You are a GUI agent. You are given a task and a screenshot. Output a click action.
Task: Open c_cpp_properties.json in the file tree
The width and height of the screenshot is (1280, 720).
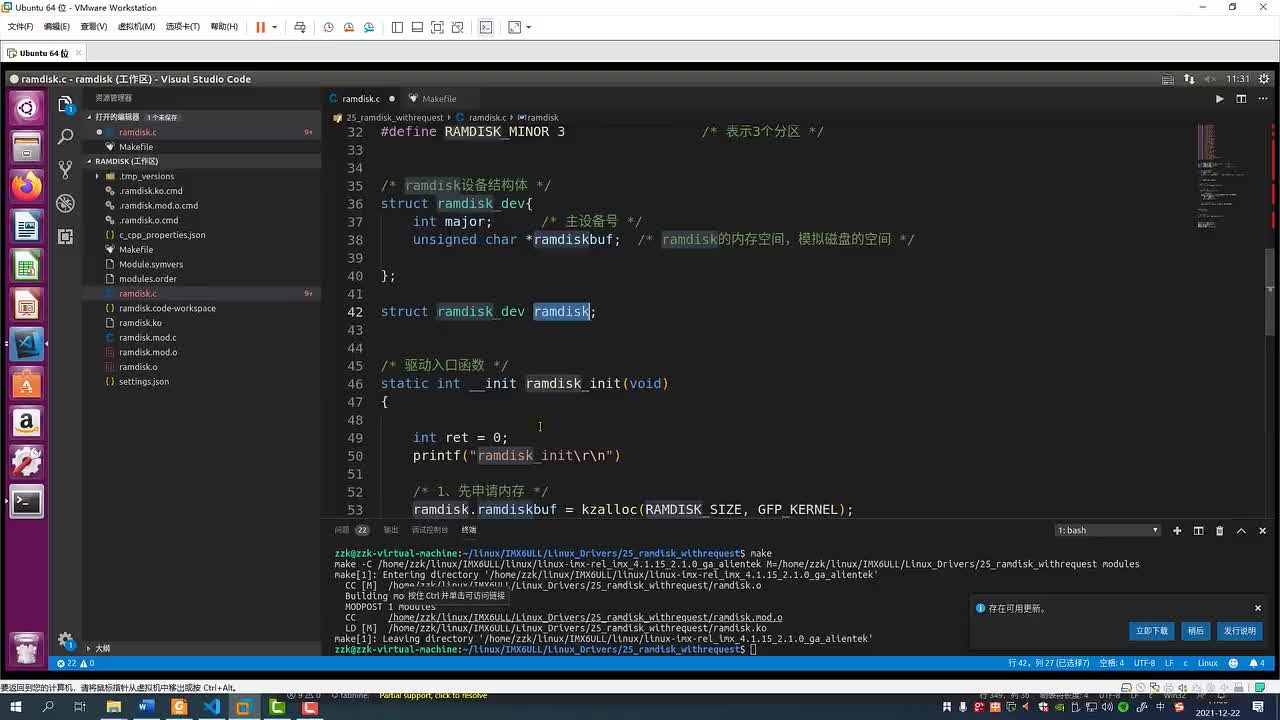(x=162, y=235)
